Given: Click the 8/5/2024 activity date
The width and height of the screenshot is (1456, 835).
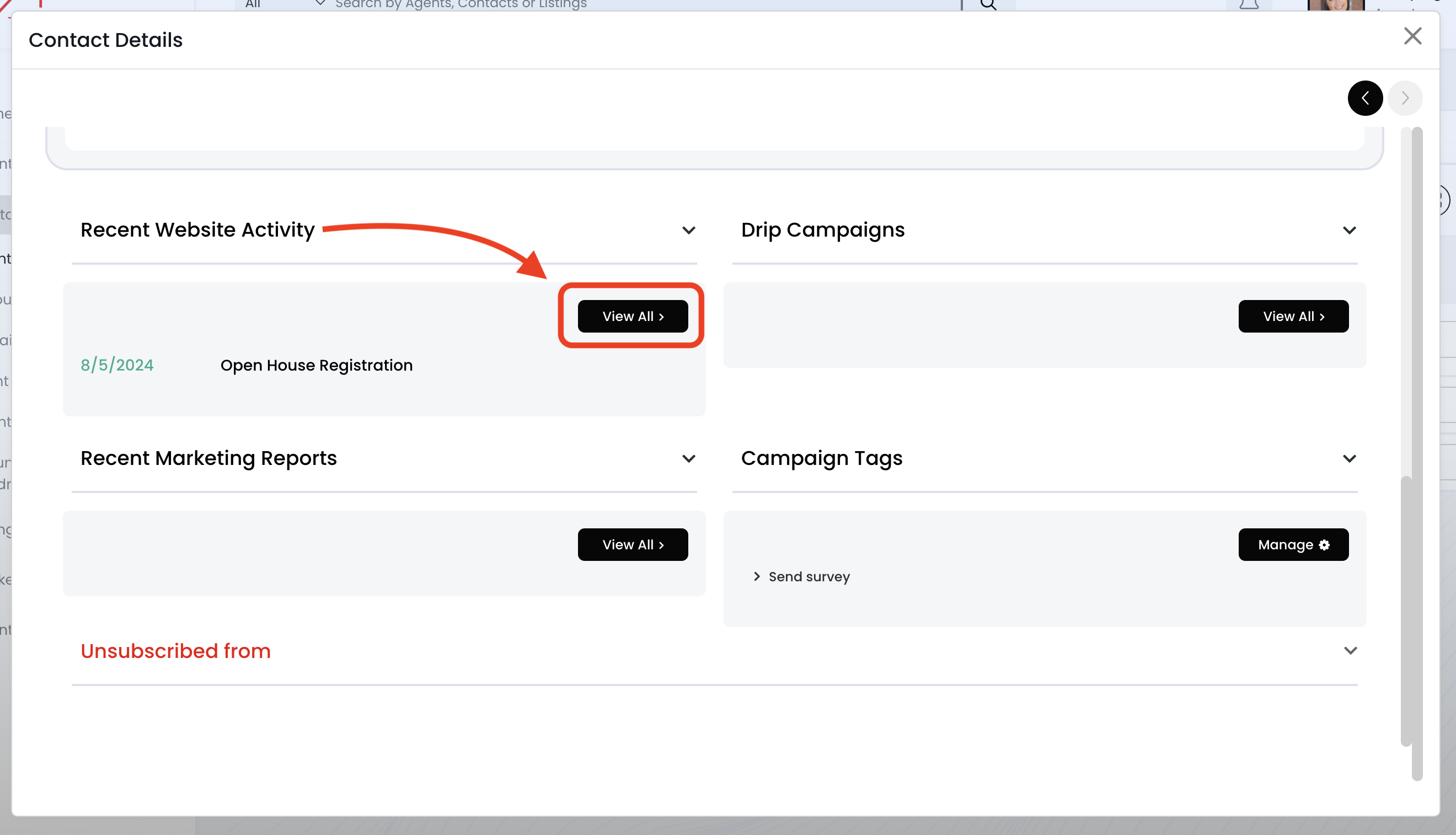Looking at the screenshot, I should 117,365.
